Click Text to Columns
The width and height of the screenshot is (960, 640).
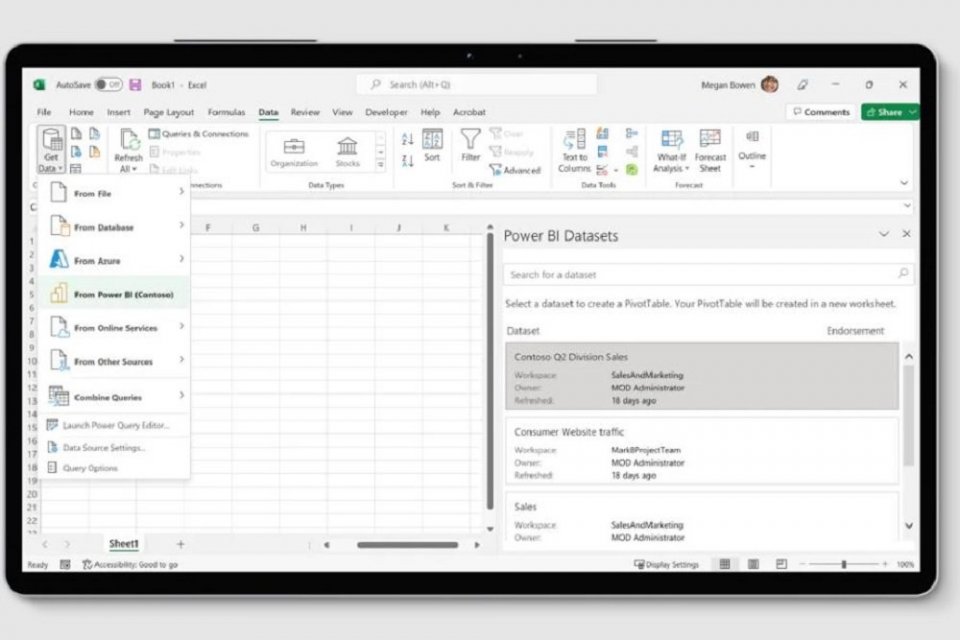click(574, 151)
